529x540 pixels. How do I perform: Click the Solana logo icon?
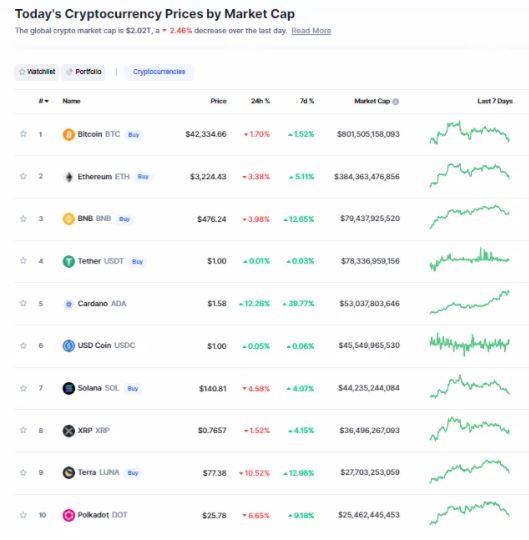coord(69,388)
